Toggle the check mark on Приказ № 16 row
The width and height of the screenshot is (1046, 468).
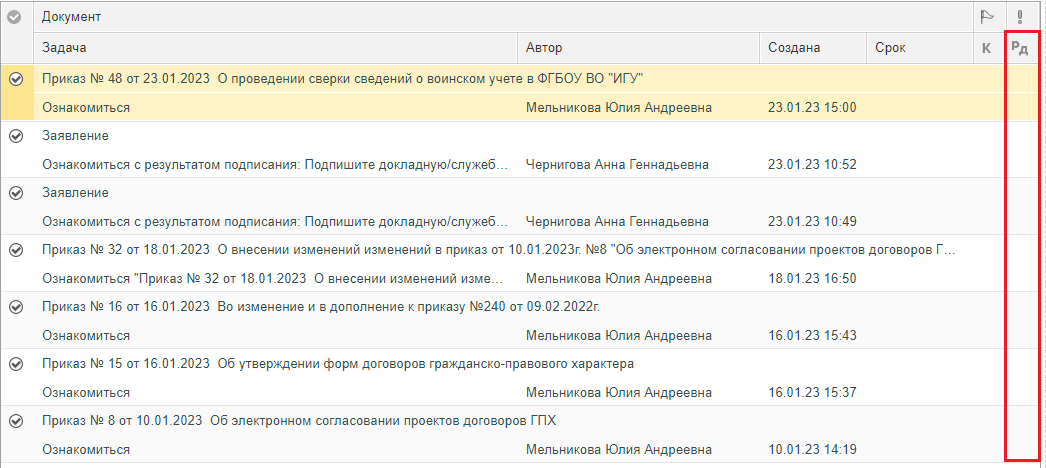coord(16,307)
